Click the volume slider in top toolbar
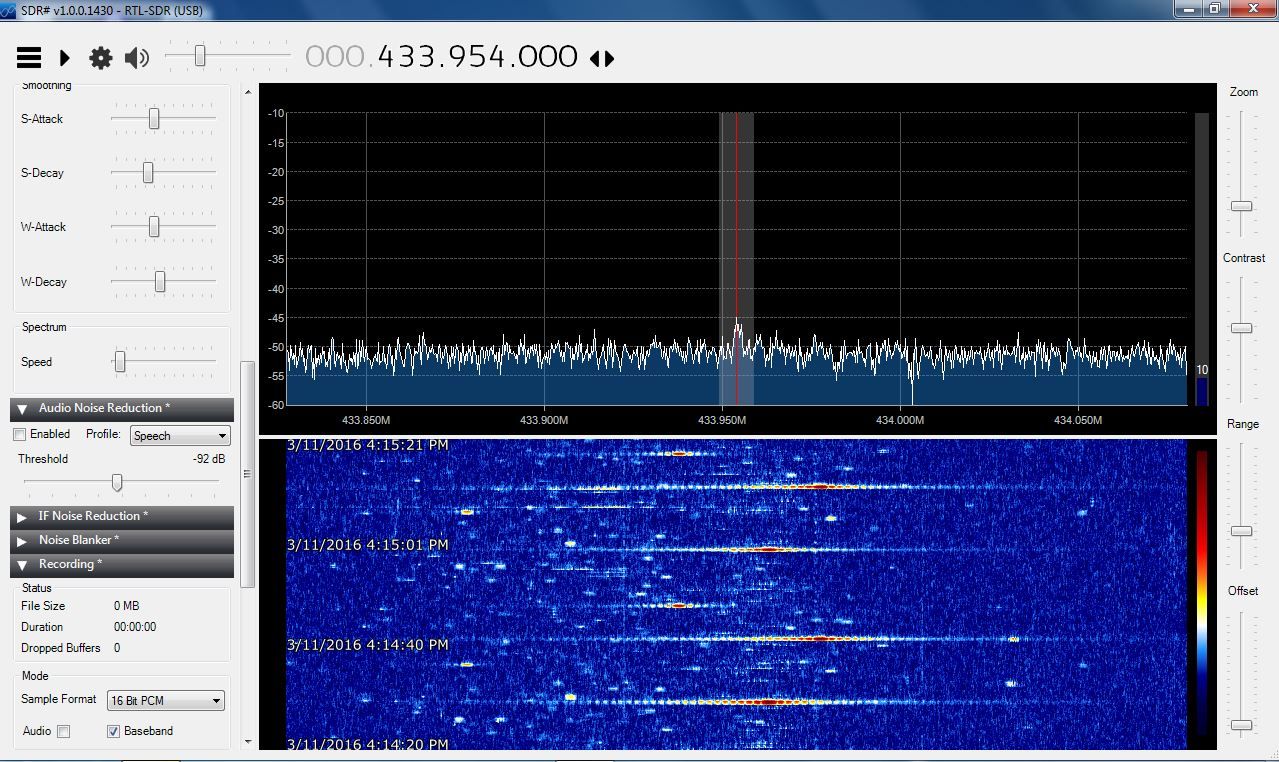 (x=228, y=56)
